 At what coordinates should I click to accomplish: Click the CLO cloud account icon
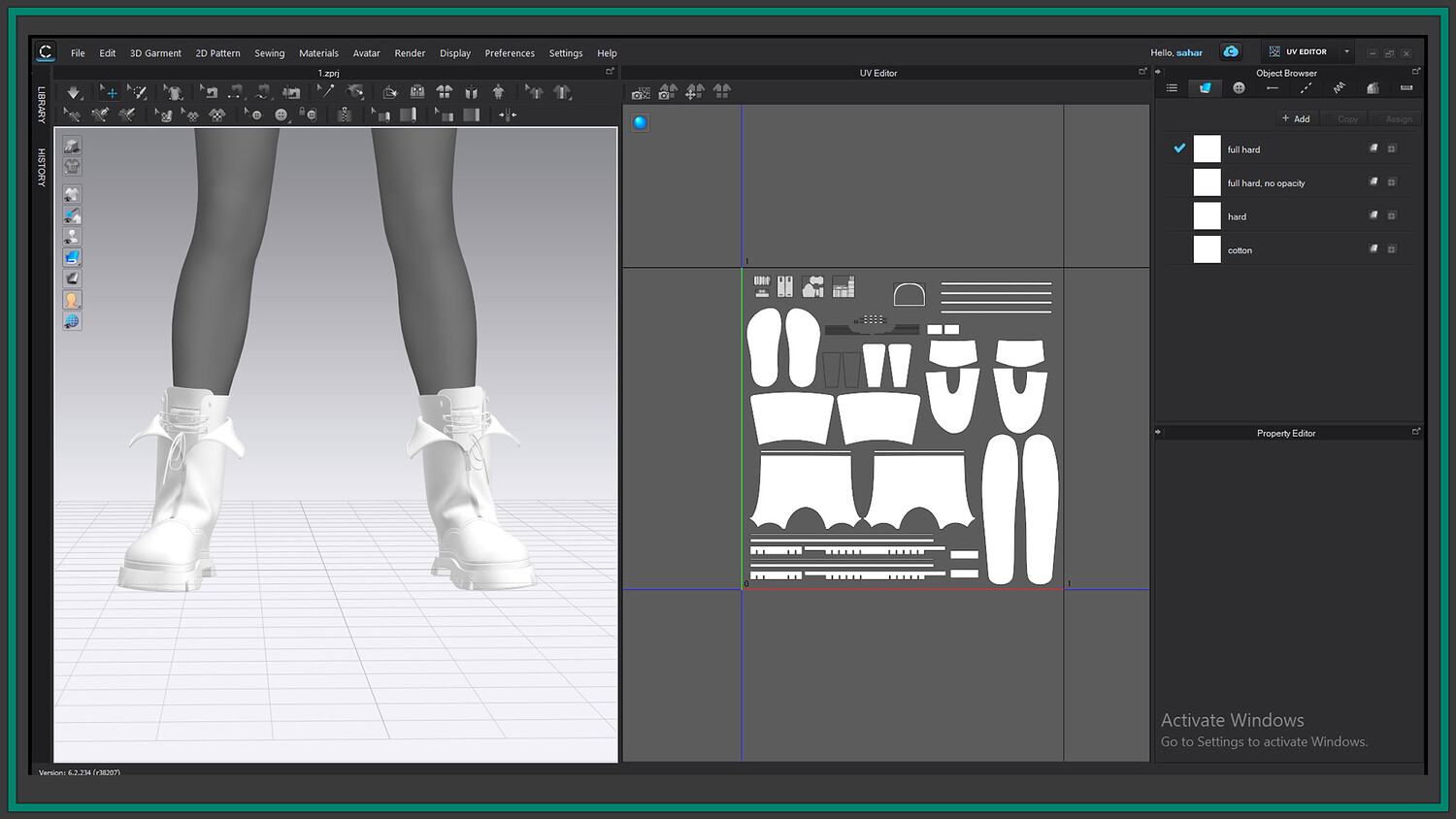[1231, 52]
